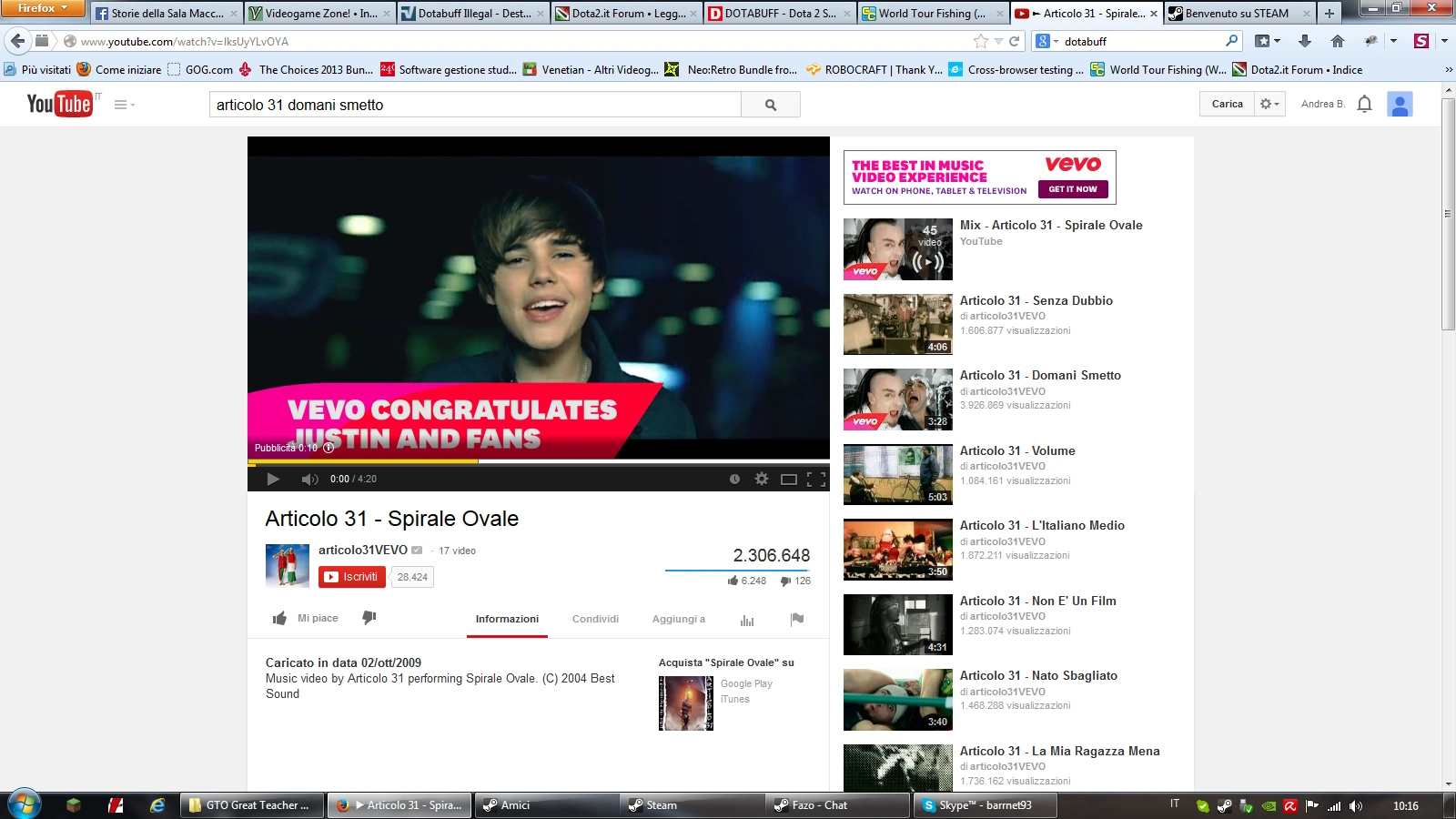Image resolution: width=1456 pixels, height=819 pixels.
Task: Click the browser address bar URL
Action: point(514,41)
